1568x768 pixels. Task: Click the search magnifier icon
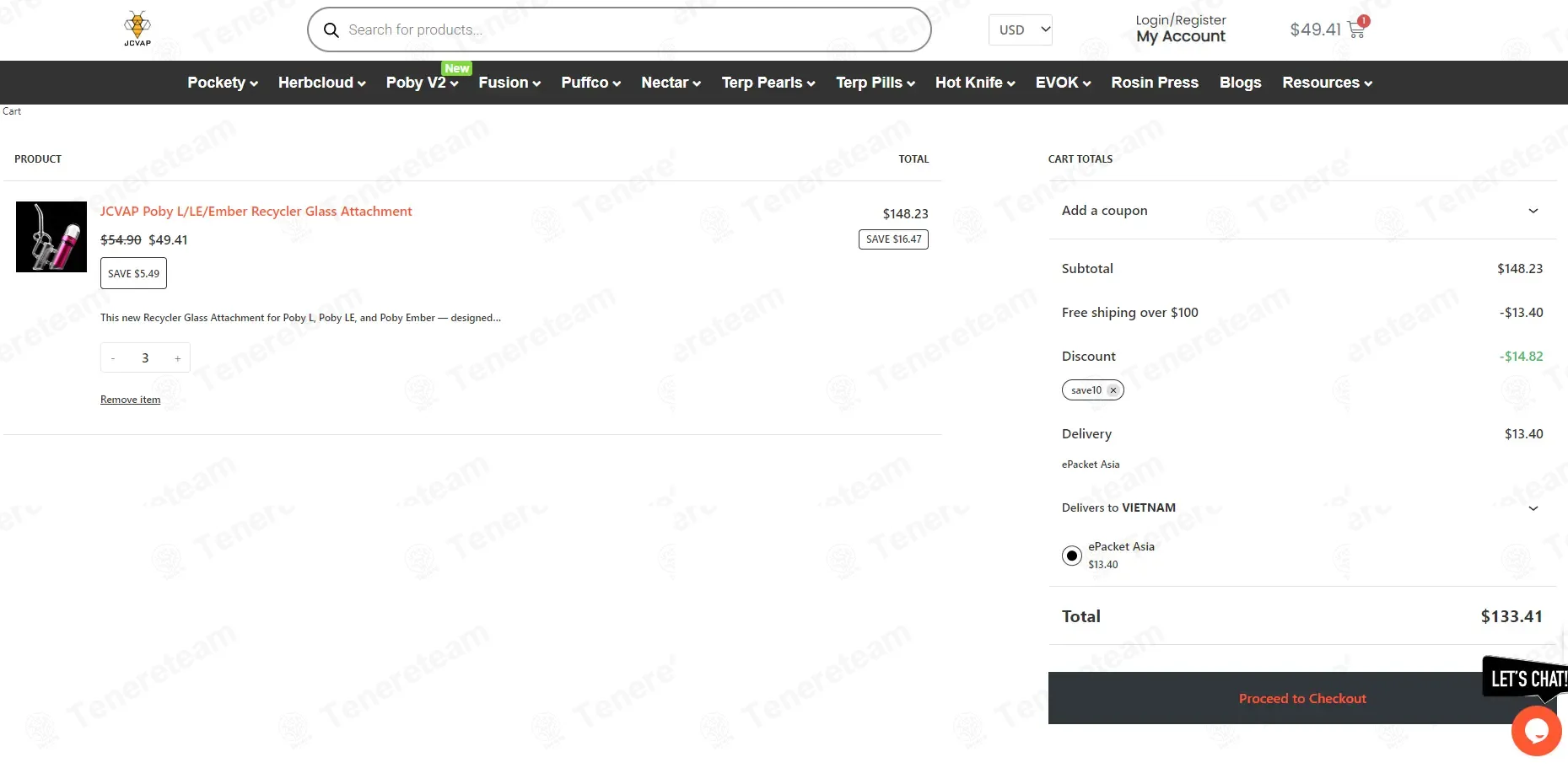coord(331,30)
